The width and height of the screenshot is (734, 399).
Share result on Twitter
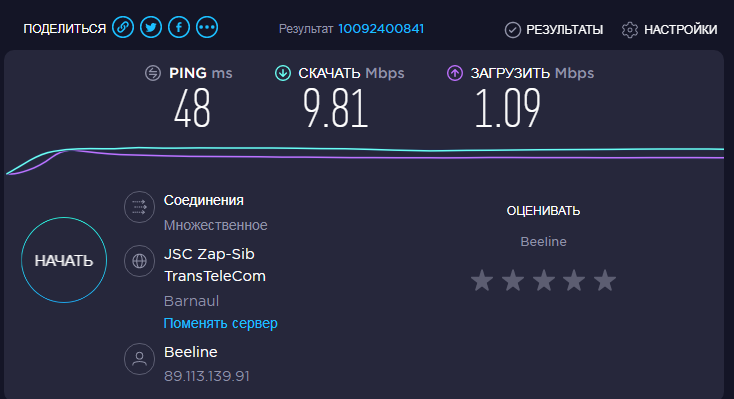pos(151,28)
